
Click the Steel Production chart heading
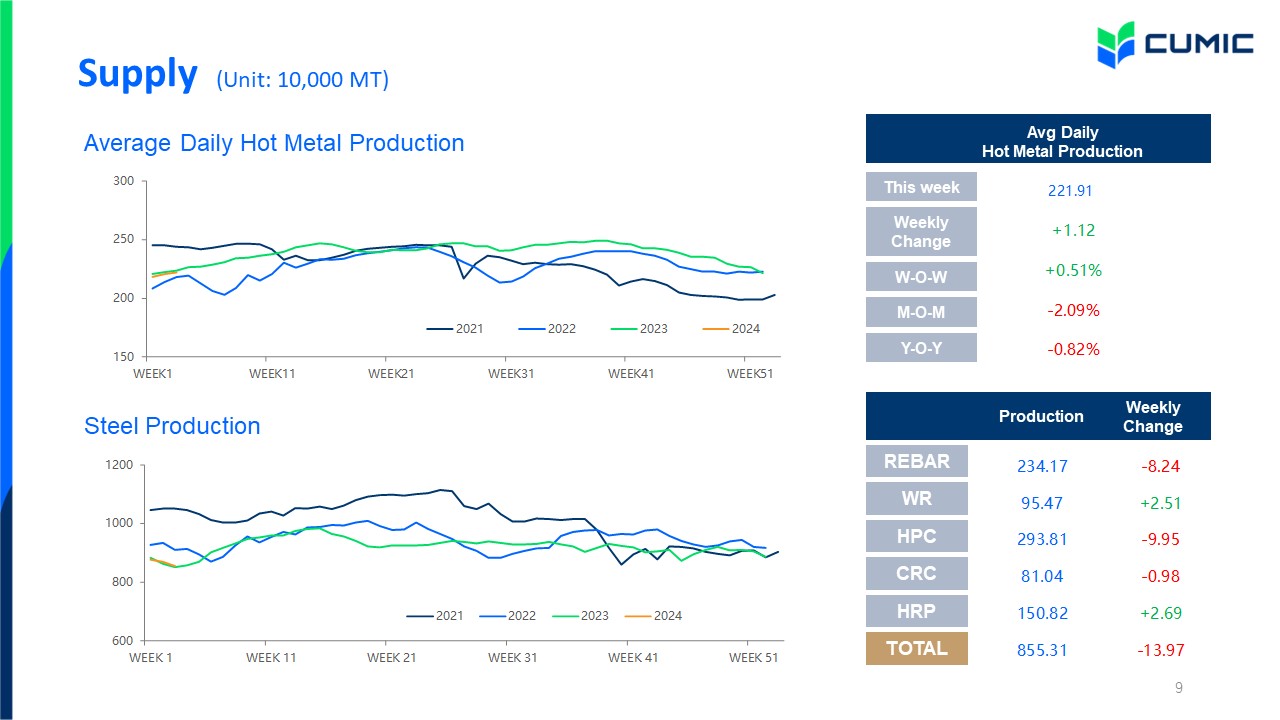tap(172, 426)
